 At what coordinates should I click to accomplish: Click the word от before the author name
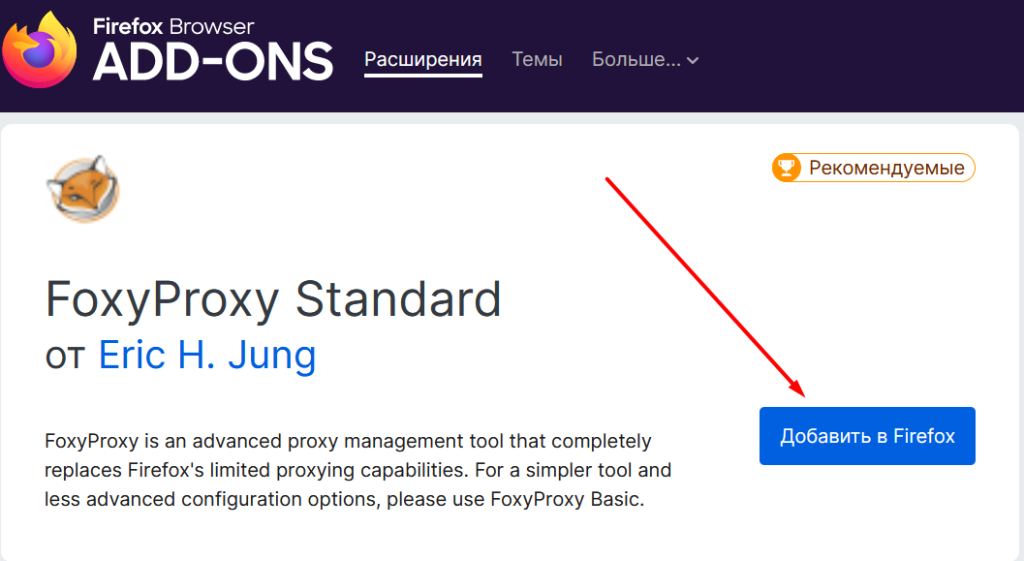click(x=65, y=357)
